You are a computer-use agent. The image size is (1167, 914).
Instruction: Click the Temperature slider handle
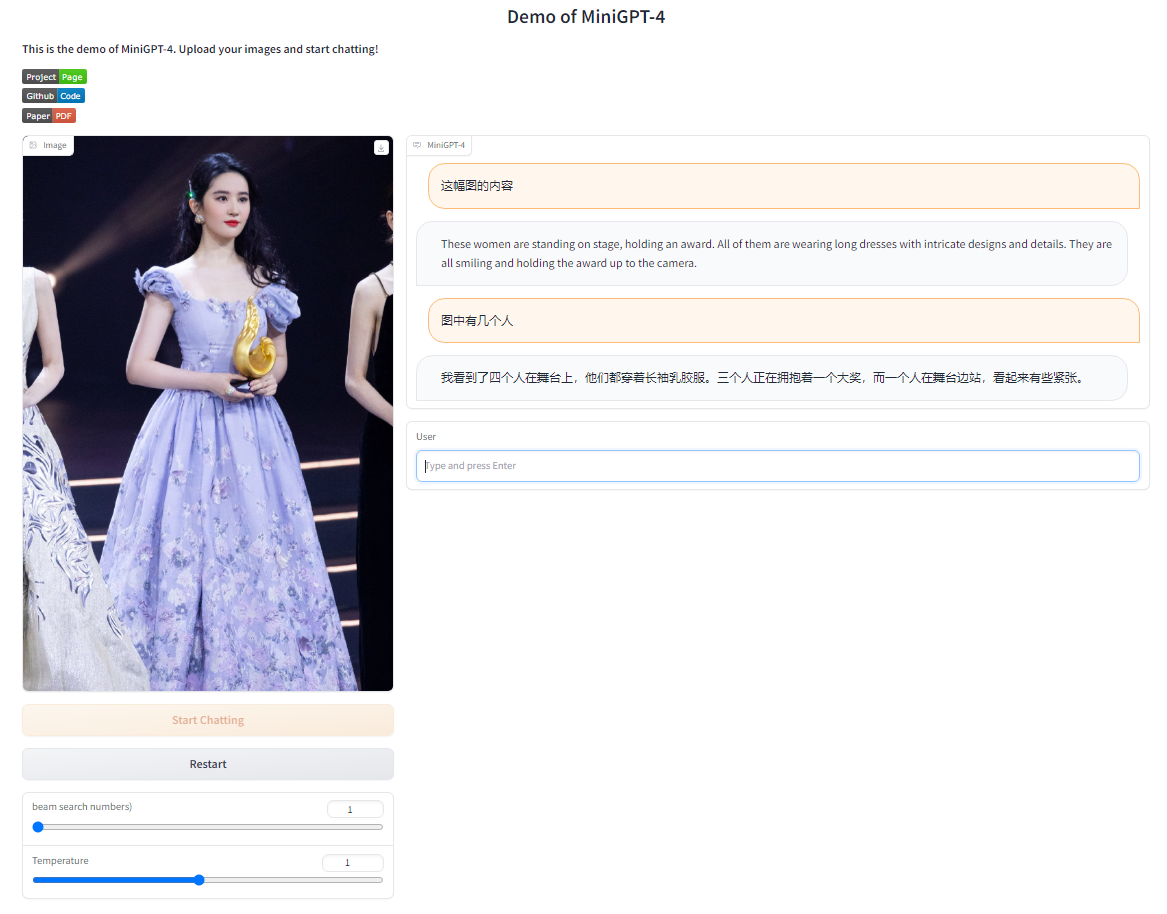coord(198,880)
